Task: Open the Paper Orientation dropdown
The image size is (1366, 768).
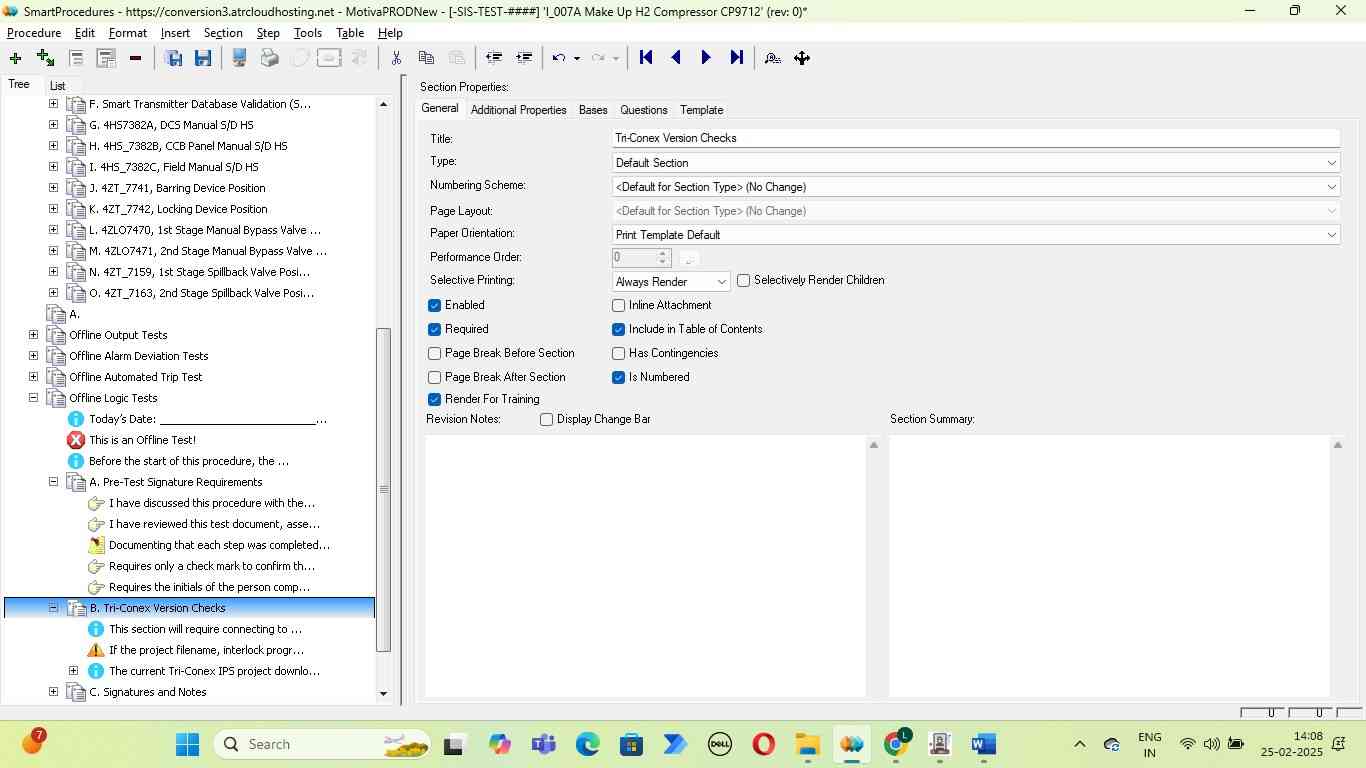Action: (x=975, y=235)
